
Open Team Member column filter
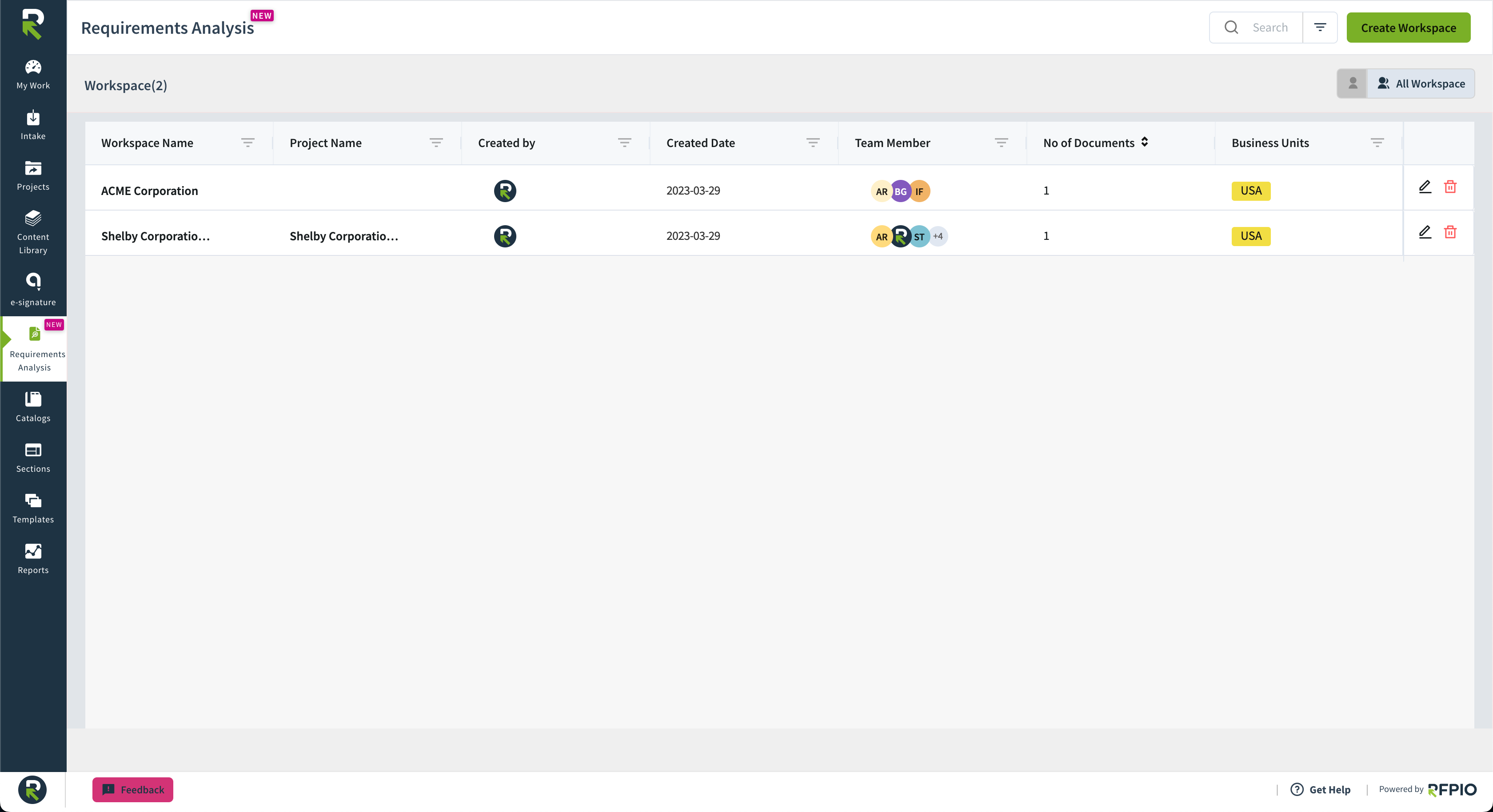(x=1001, y=143)
